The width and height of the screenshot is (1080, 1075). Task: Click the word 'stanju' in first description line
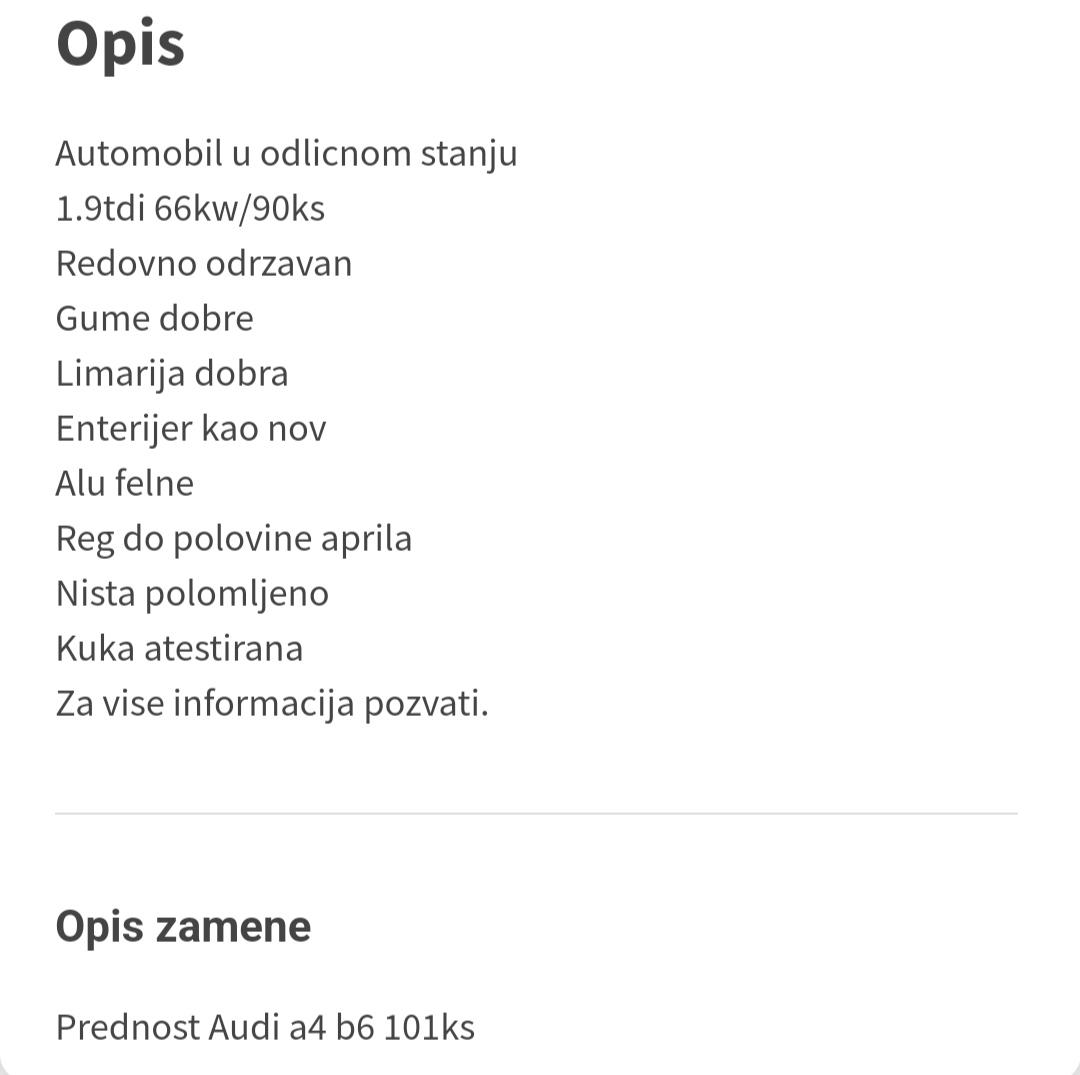[x=469, y=154]
